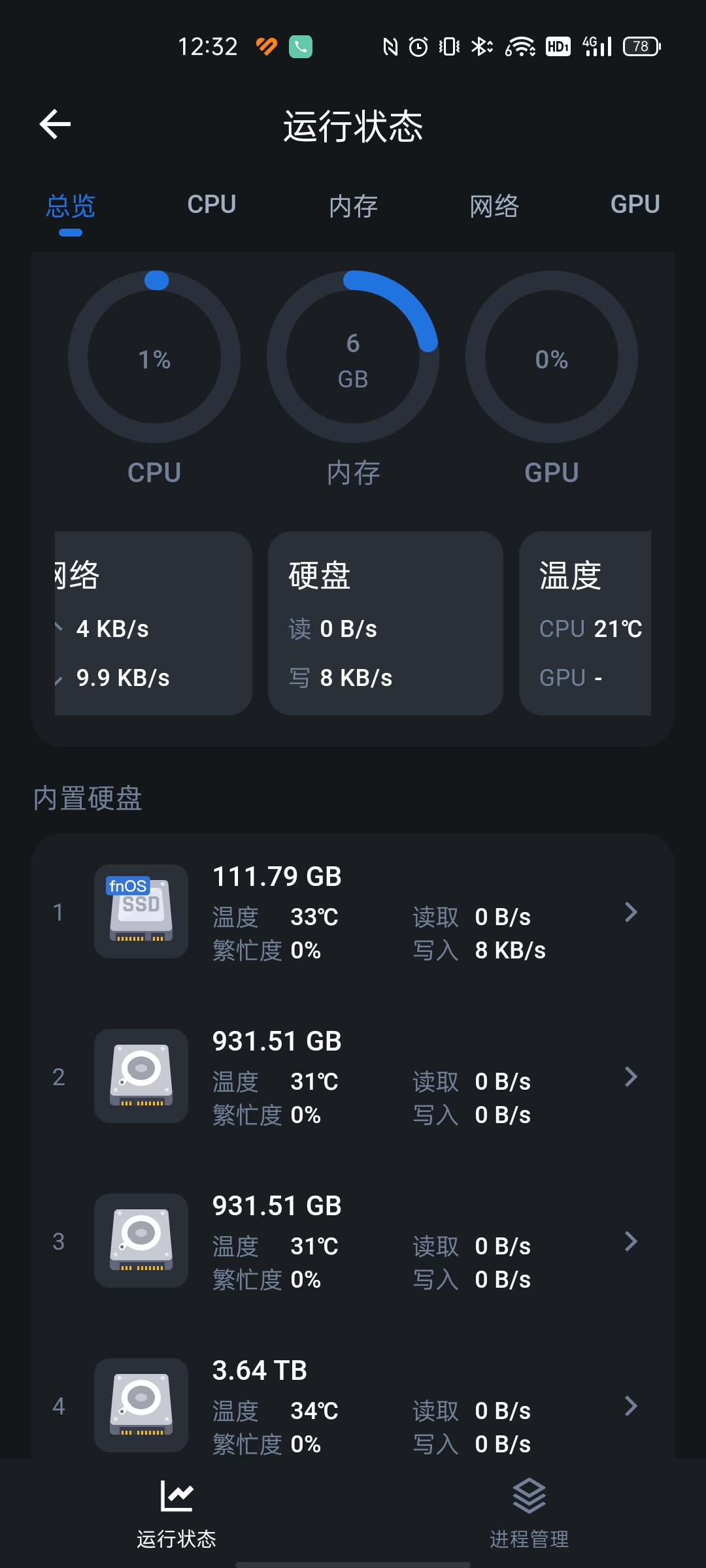This screenshot has height=1568, width=706.
Task: Tap the 硬盘 read/write card
Action: tap(385, 623)
